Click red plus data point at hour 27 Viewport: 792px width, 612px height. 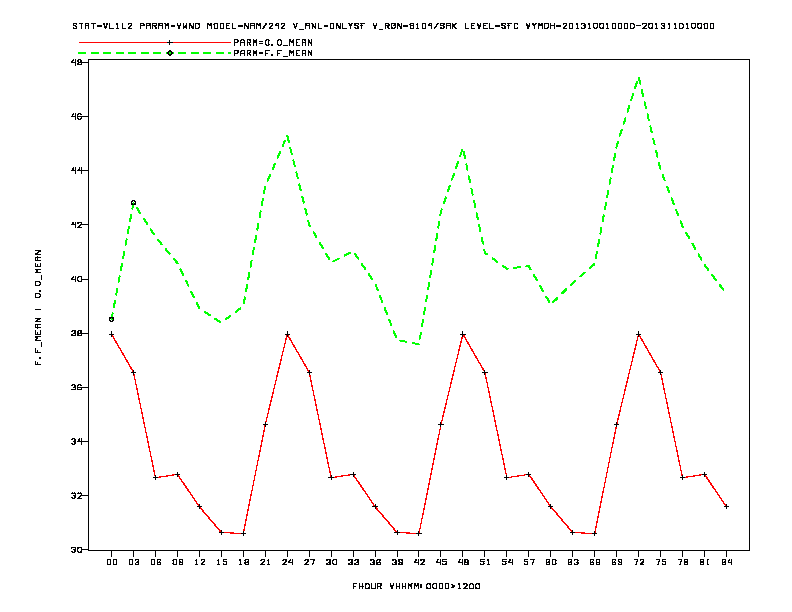point(309,373)
